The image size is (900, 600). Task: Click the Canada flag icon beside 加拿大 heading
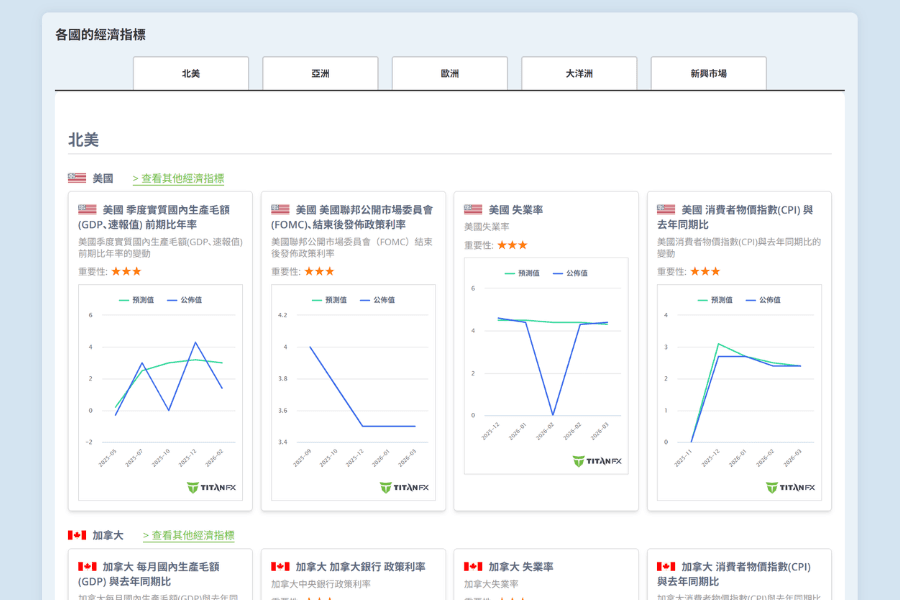[x=77, y=536]
